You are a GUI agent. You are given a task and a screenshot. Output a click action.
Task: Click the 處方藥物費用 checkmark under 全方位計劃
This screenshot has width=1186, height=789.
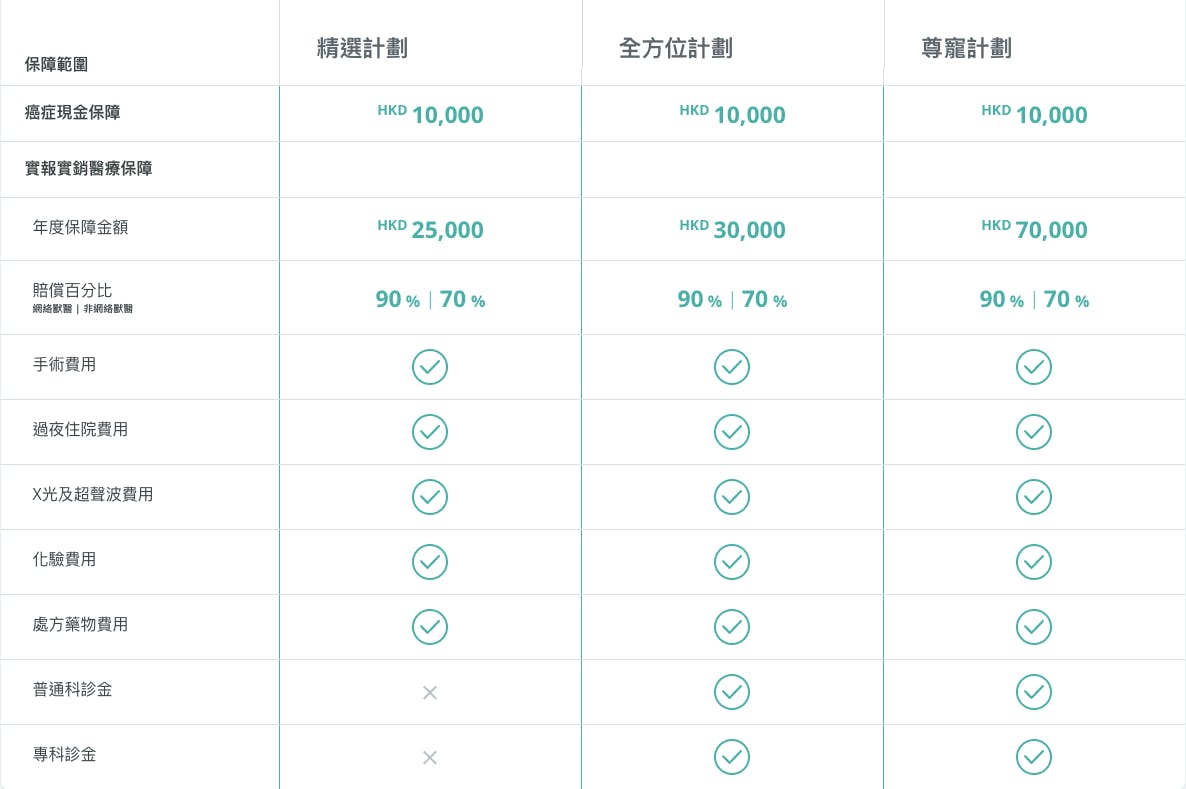(x=731, y=627)
